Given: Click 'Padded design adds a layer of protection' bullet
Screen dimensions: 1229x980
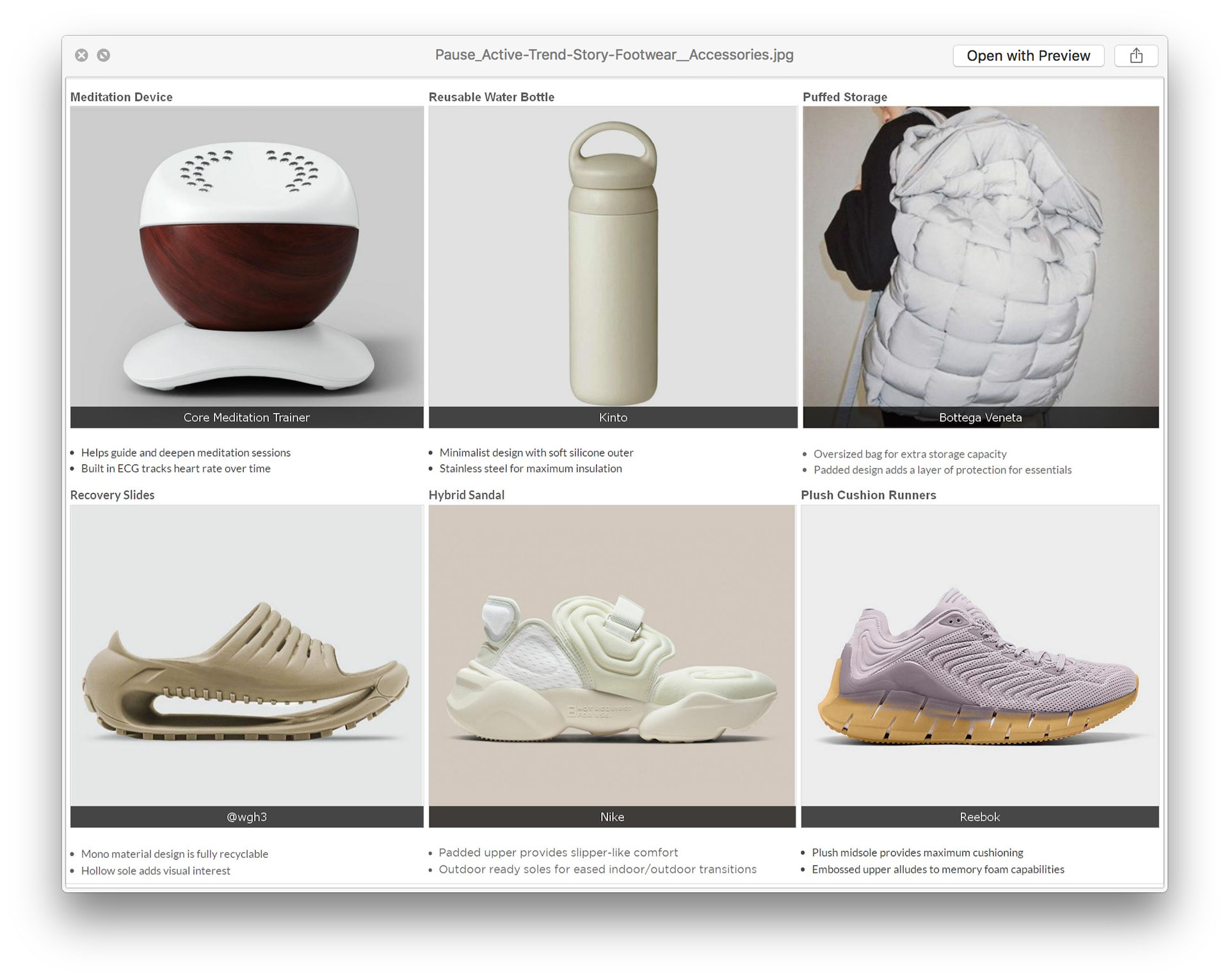Looking at the screenshot, I should (942, 470).
